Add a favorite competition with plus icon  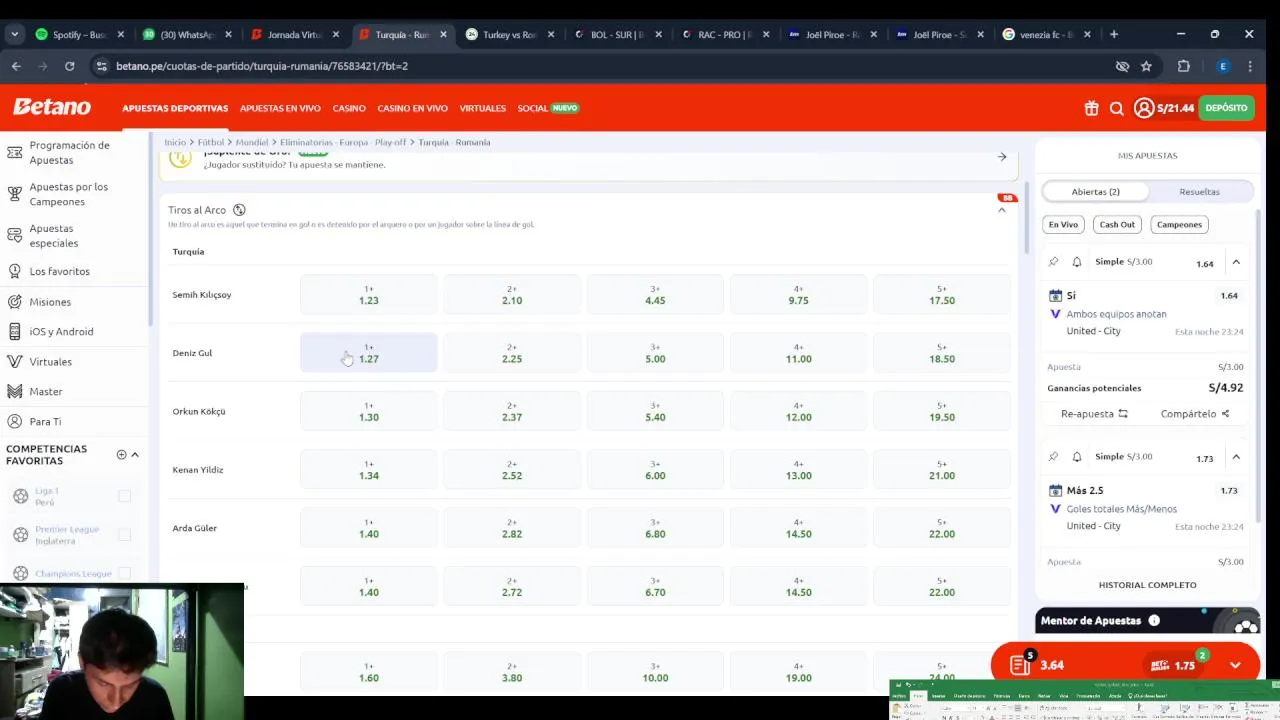(x=121, y=454)
